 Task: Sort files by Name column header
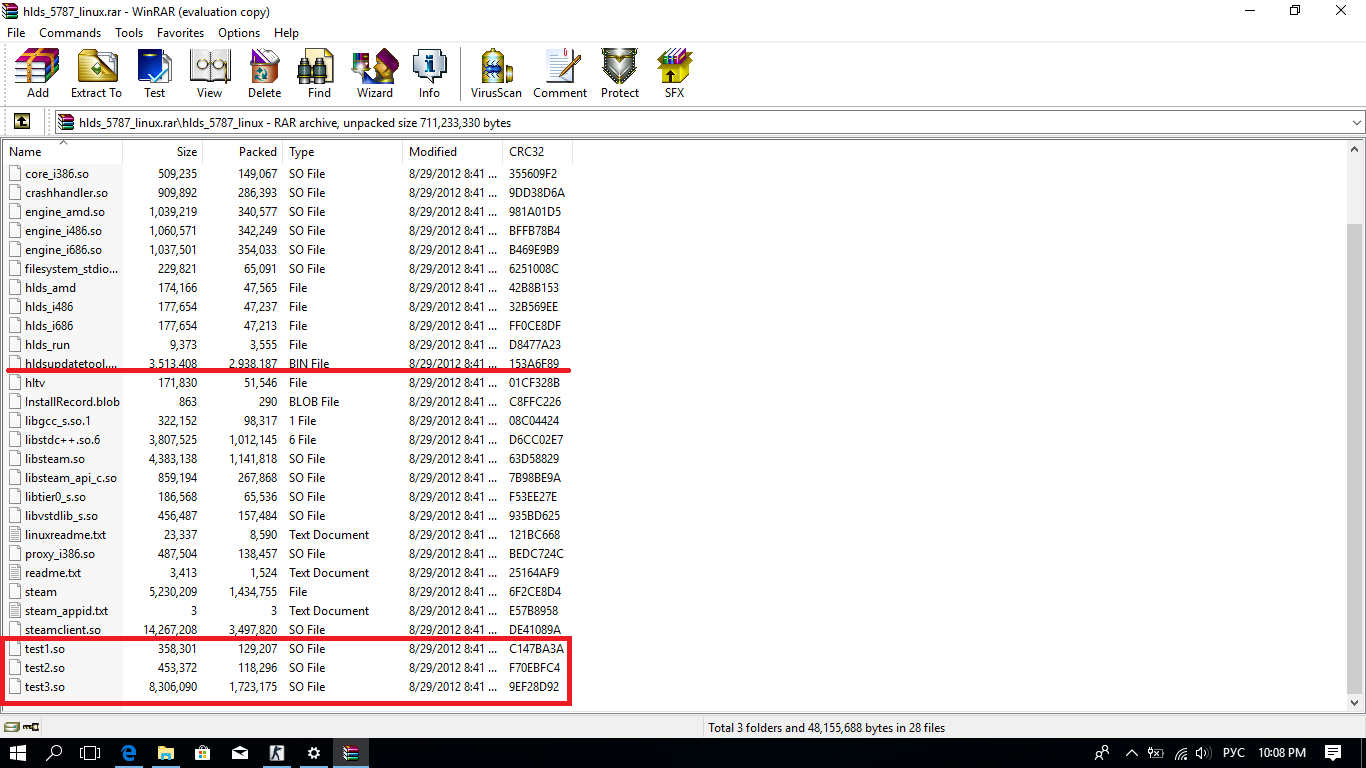63,152
